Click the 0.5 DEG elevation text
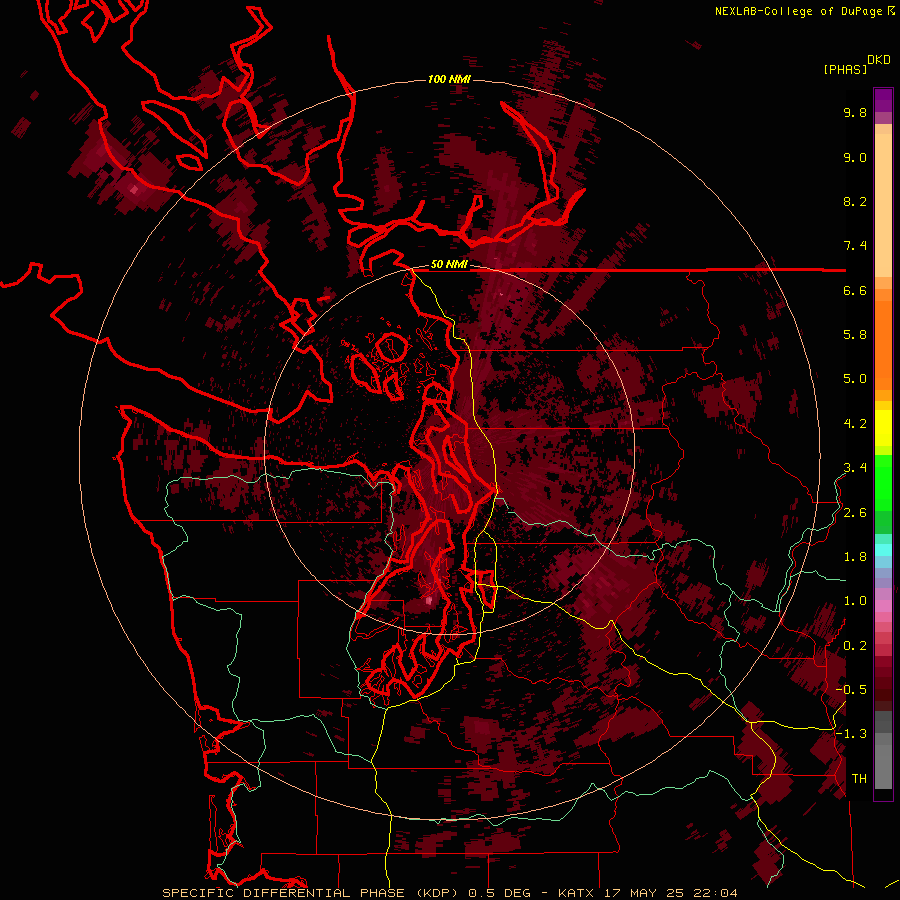The image size is (900, 900). (x=499, y=893)
